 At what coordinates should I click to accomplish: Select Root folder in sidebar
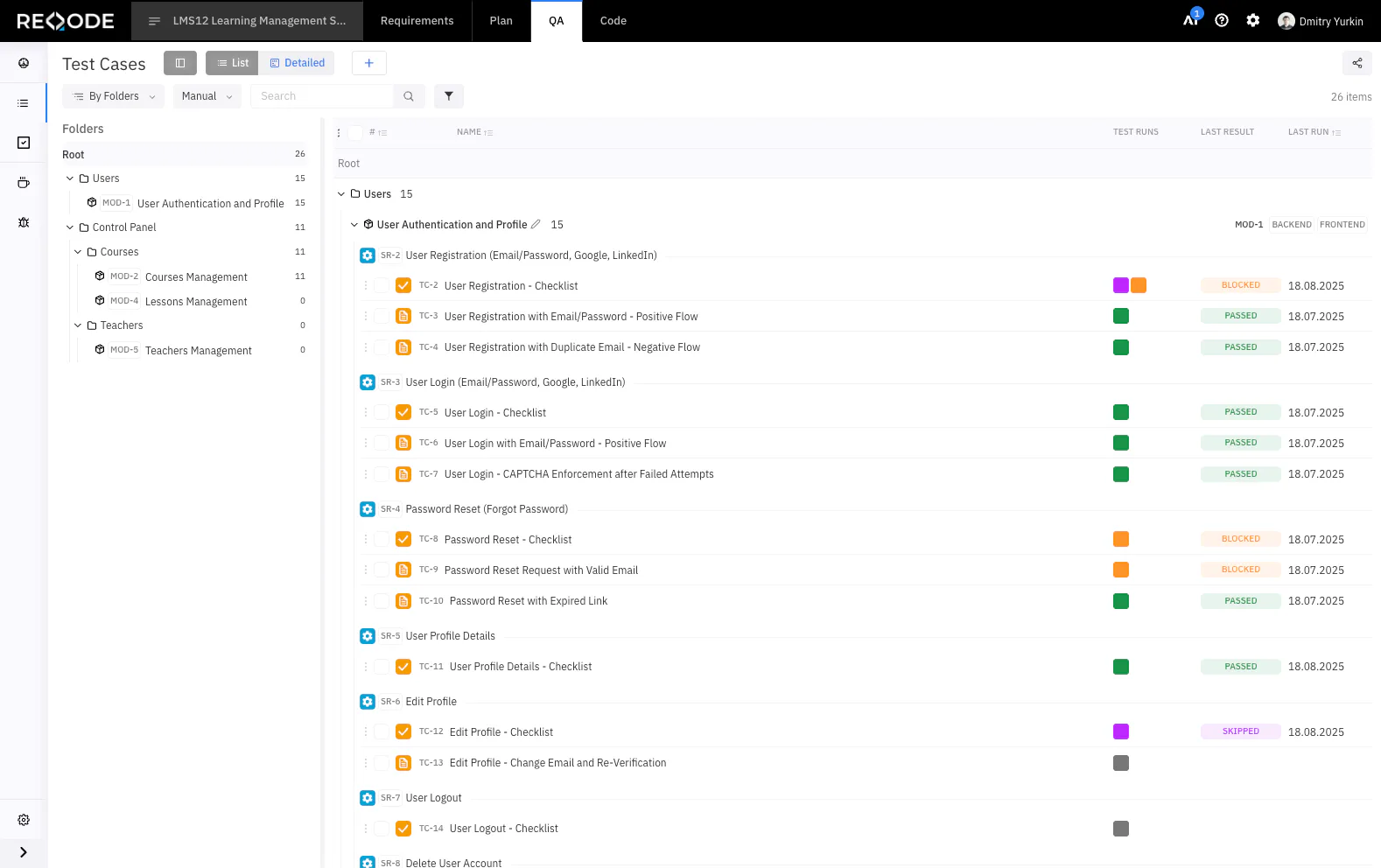click(x=184, y=155)
